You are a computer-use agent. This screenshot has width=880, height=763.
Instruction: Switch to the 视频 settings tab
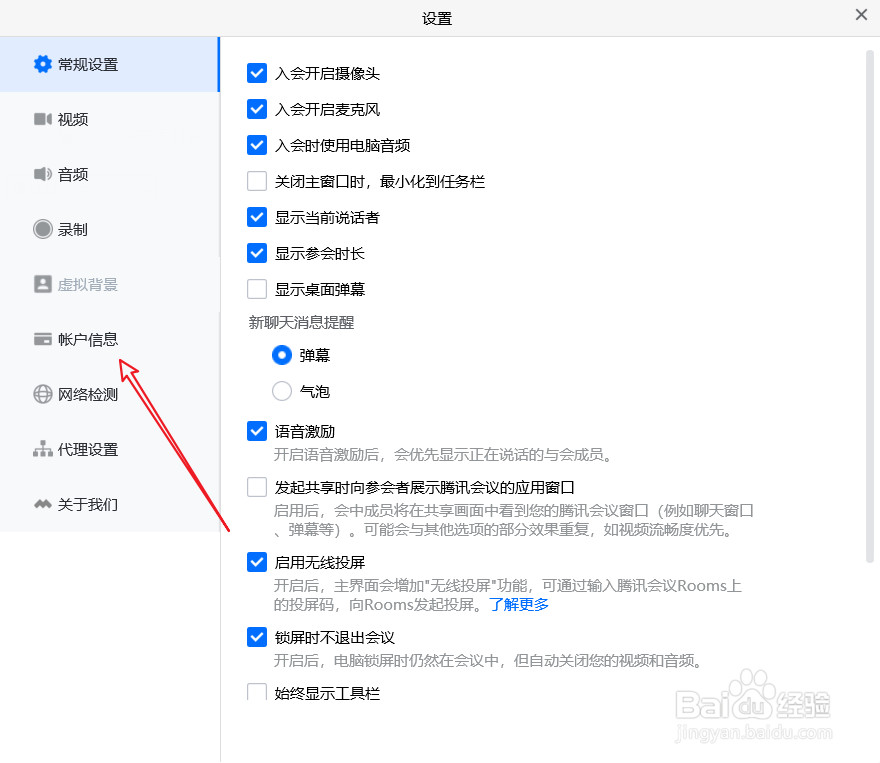[109, 119]
